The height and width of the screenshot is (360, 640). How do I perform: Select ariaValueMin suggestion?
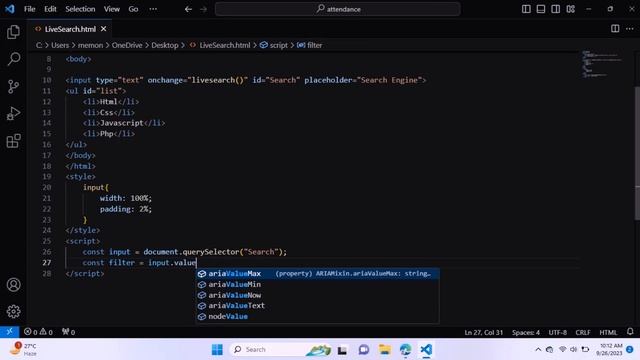(318, 284)
